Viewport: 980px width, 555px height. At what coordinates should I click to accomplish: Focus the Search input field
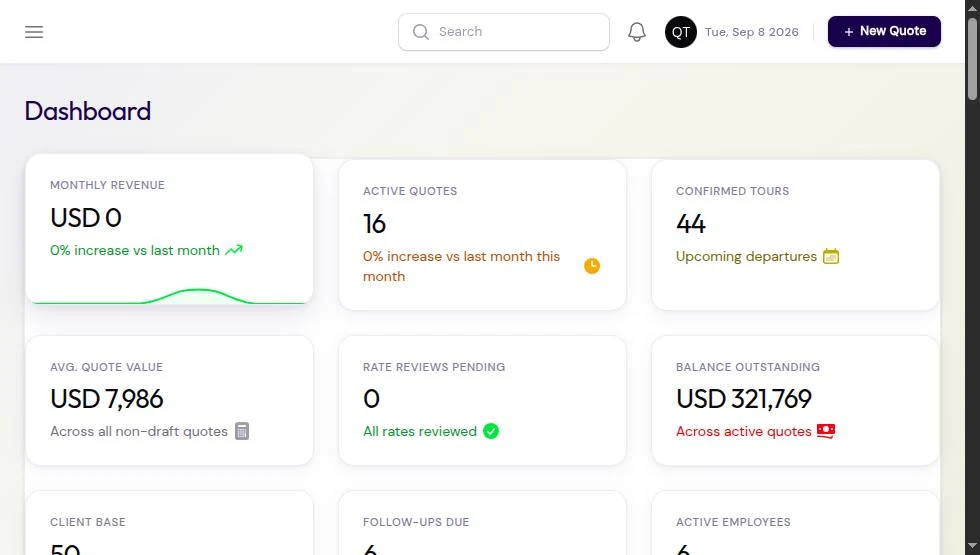(504, 32)
